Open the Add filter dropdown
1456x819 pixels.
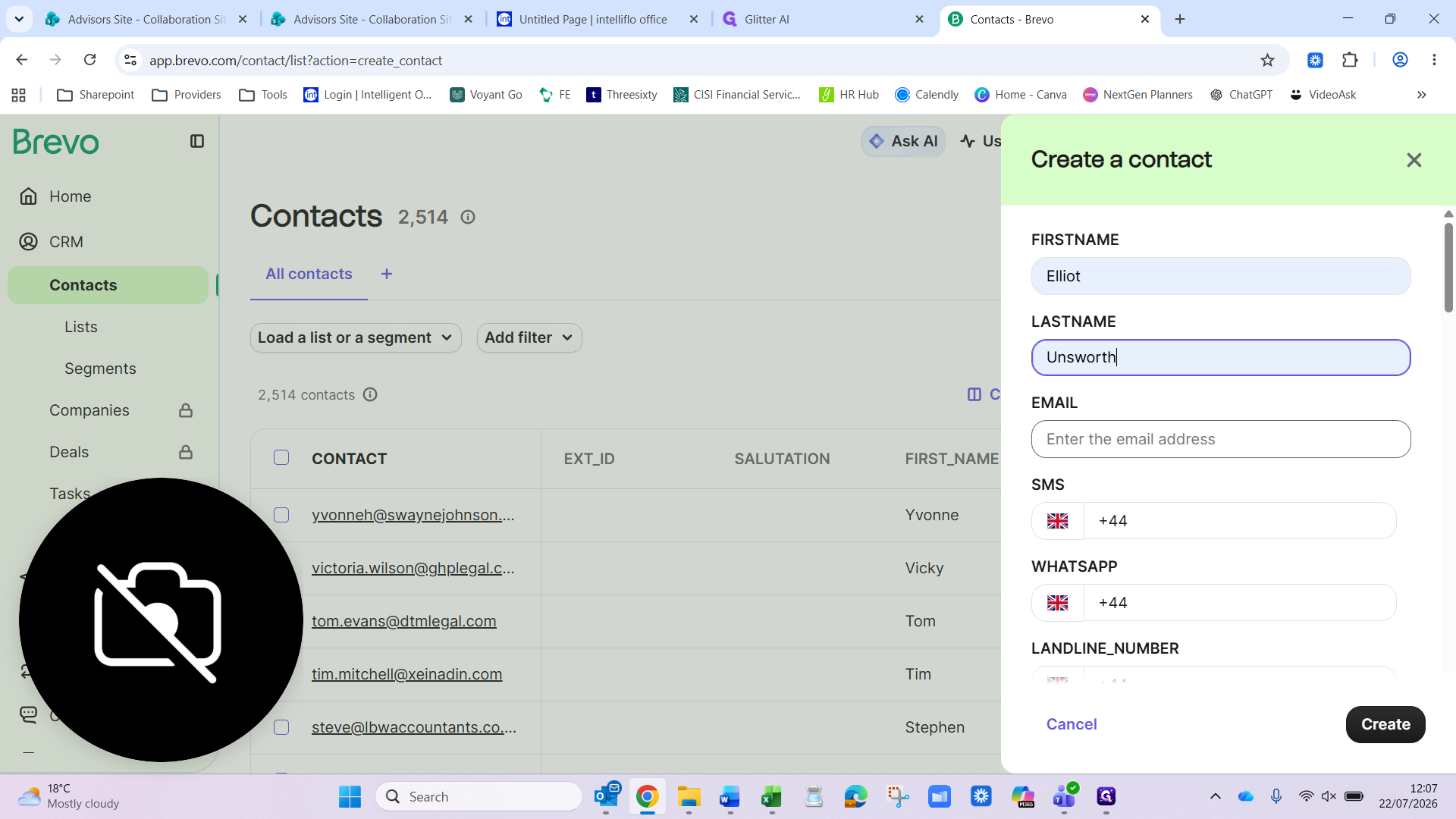point(529,337)
